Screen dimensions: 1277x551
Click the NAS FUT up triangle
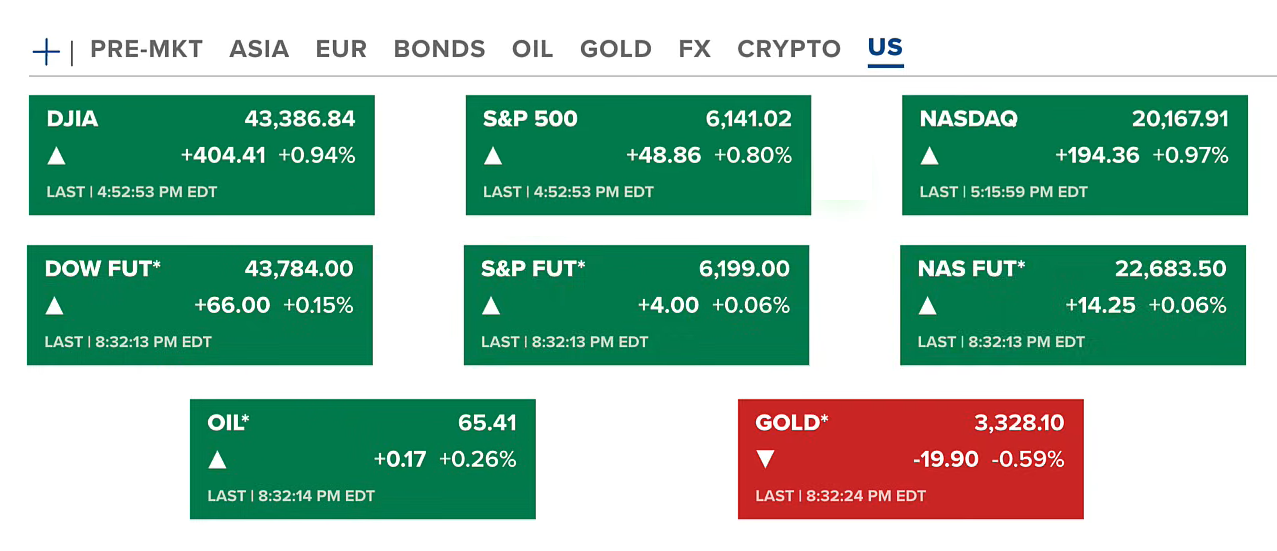tap(928, 306)
